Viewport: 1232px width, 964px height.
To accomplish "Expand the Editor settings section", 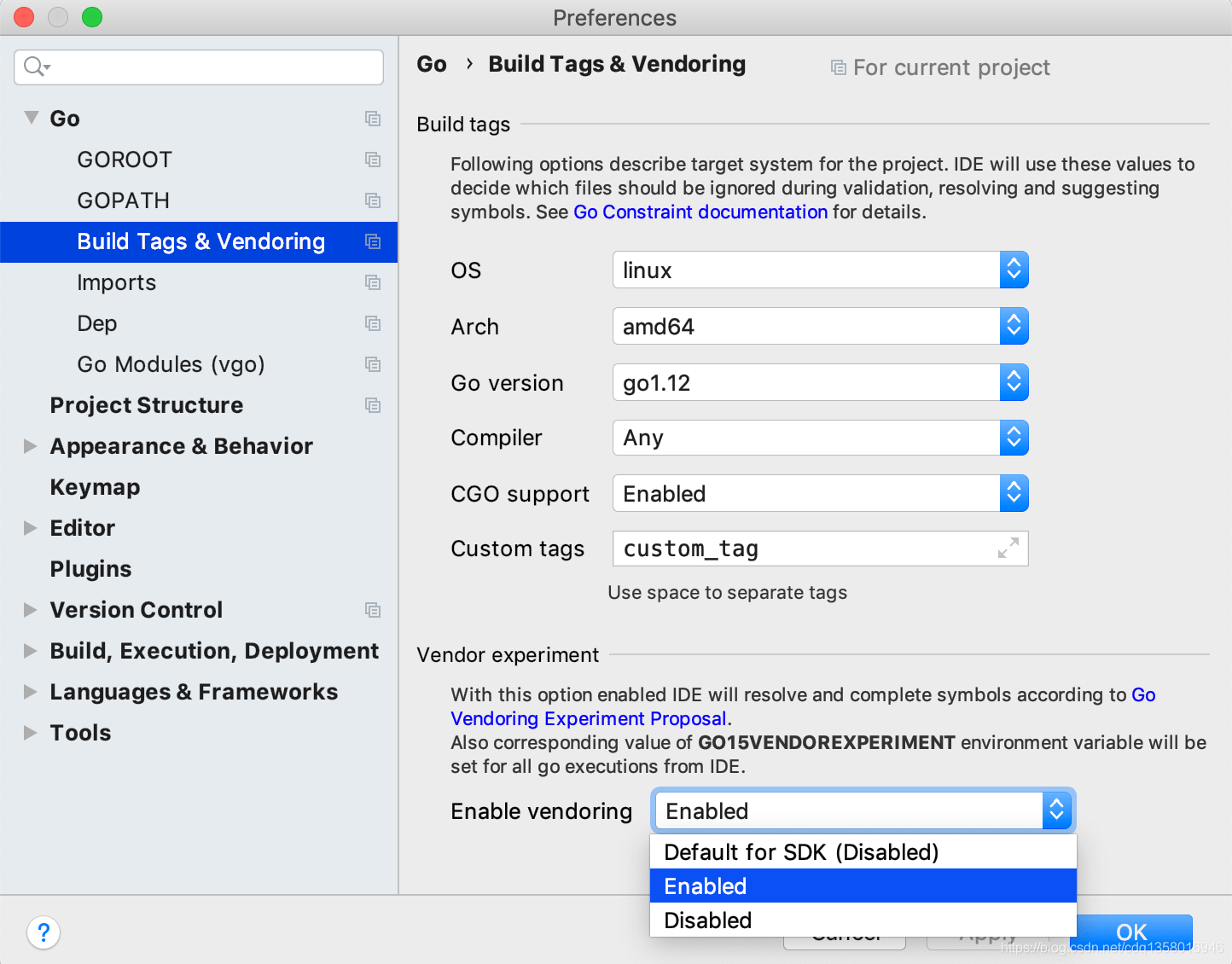I will [31, 528].
